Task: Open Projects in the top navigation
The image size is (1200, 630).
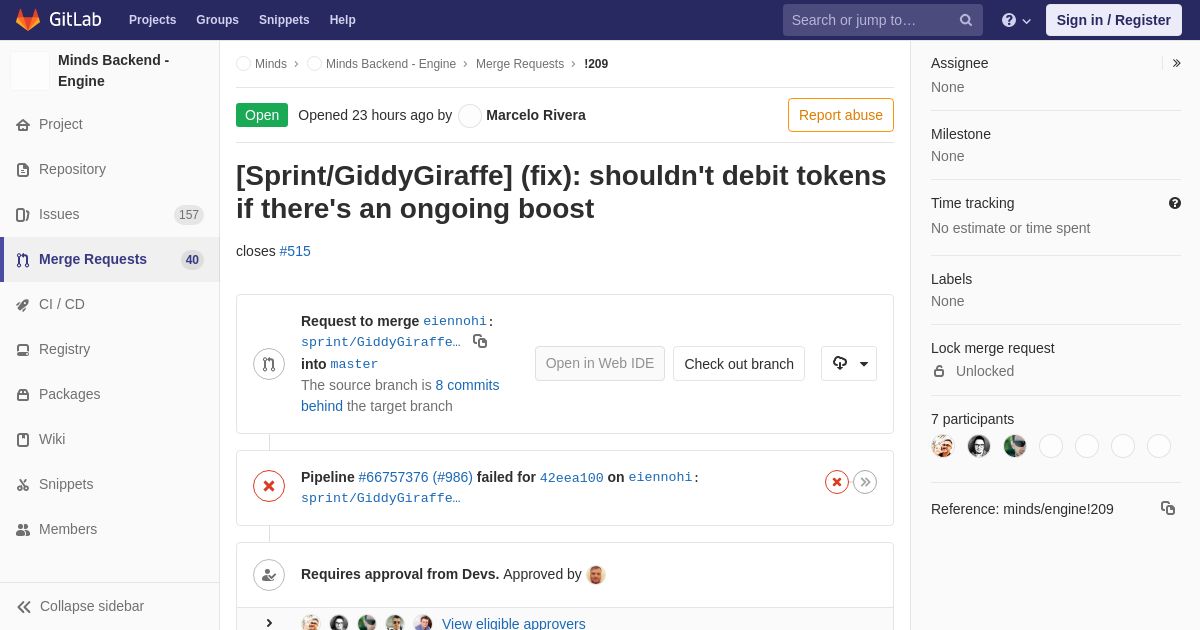Action: (x=152, y=20)
